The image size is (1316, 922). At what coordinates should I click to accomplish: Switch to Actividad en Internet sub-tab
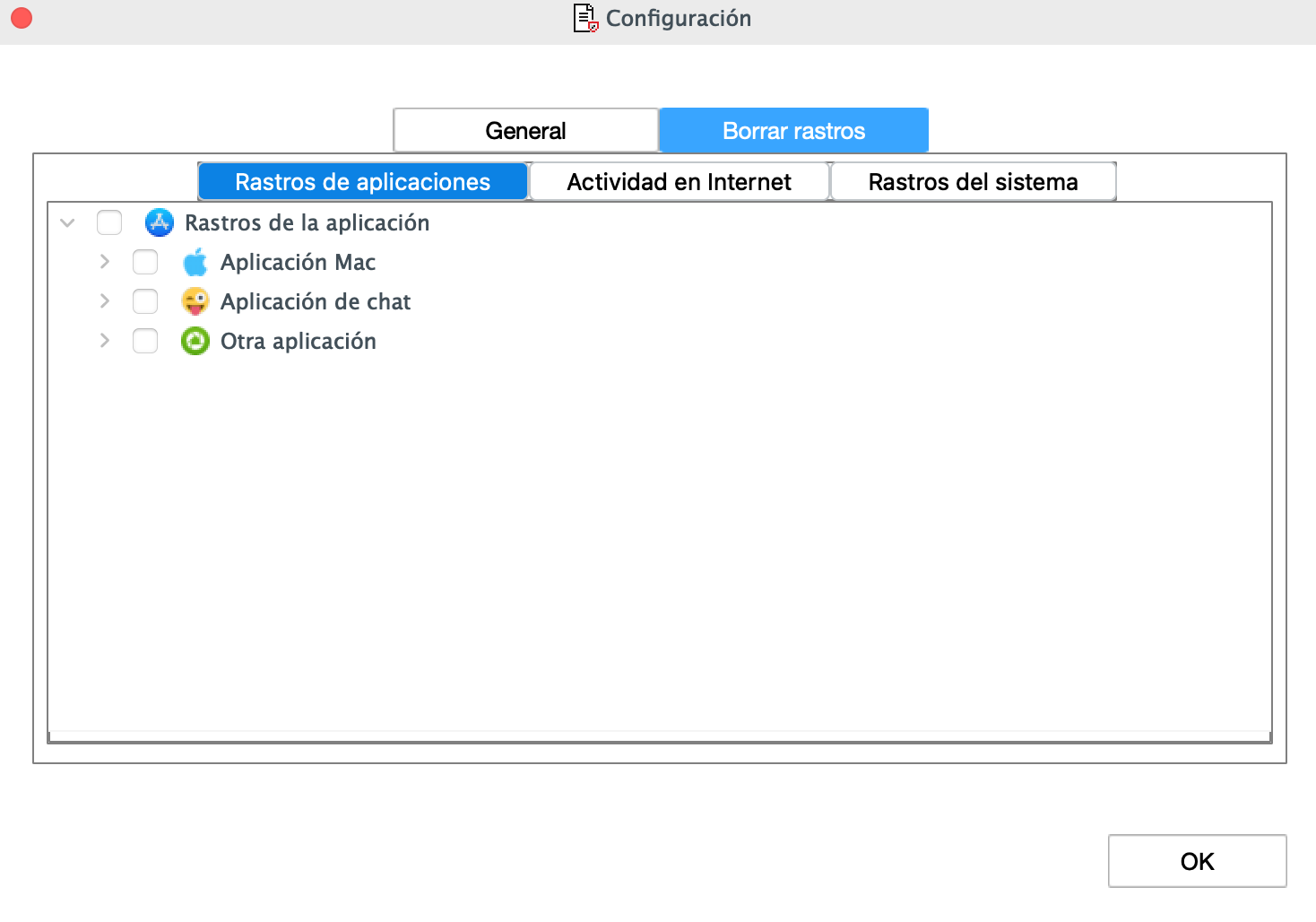tap(680, 182)
